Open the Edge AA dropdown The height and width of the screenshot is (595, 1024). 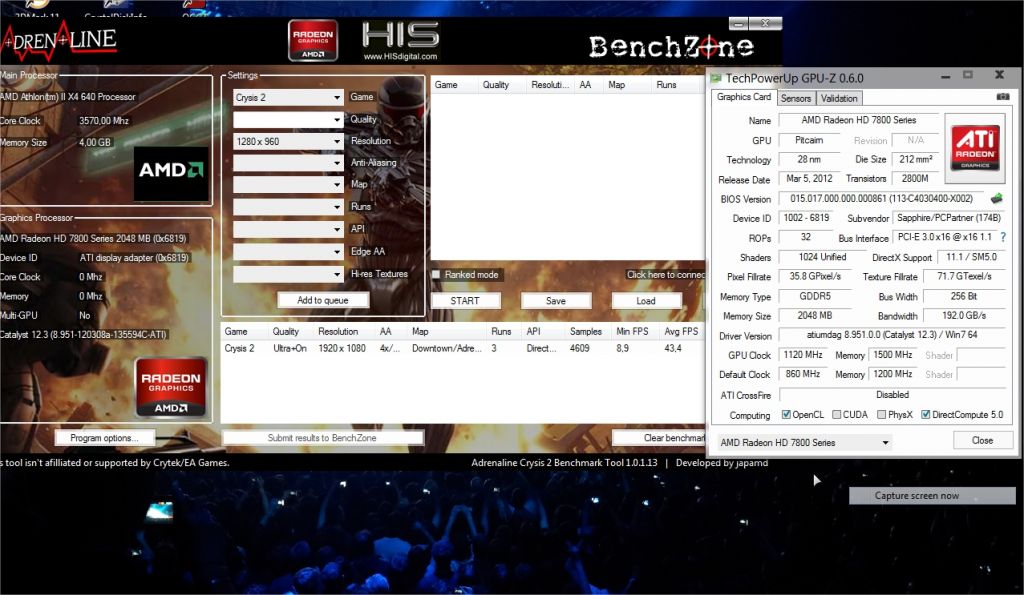coord(288,251)
